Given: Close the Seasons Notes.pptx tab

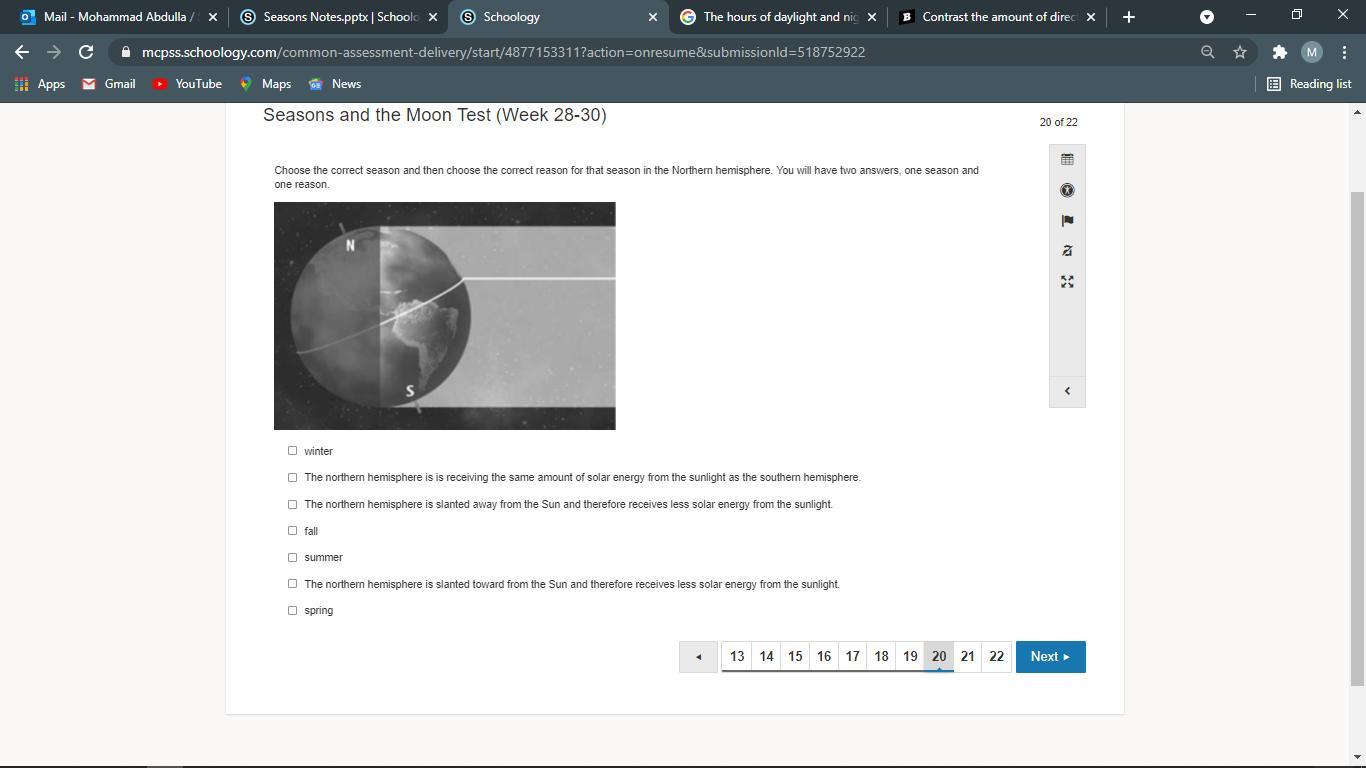Looking at the screenshot, I should tap(433, 17).
